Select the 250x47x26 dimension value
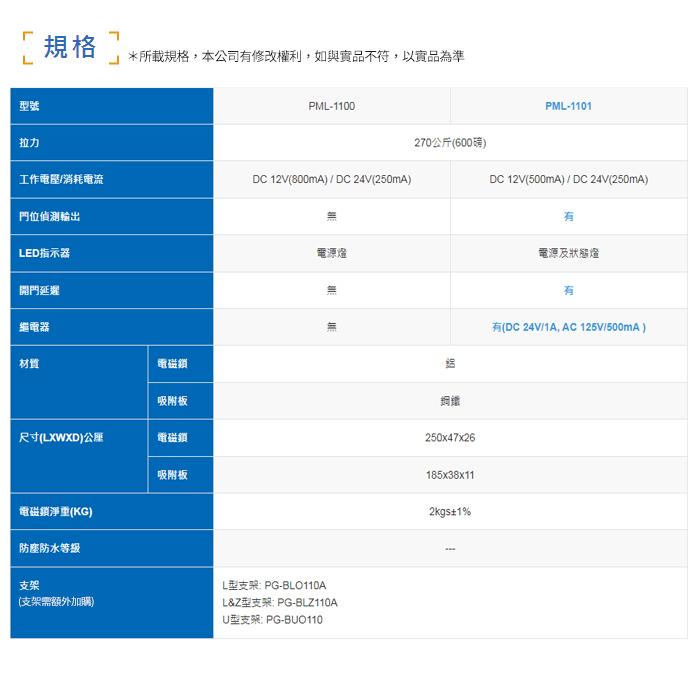 click(x=450, y=438)
